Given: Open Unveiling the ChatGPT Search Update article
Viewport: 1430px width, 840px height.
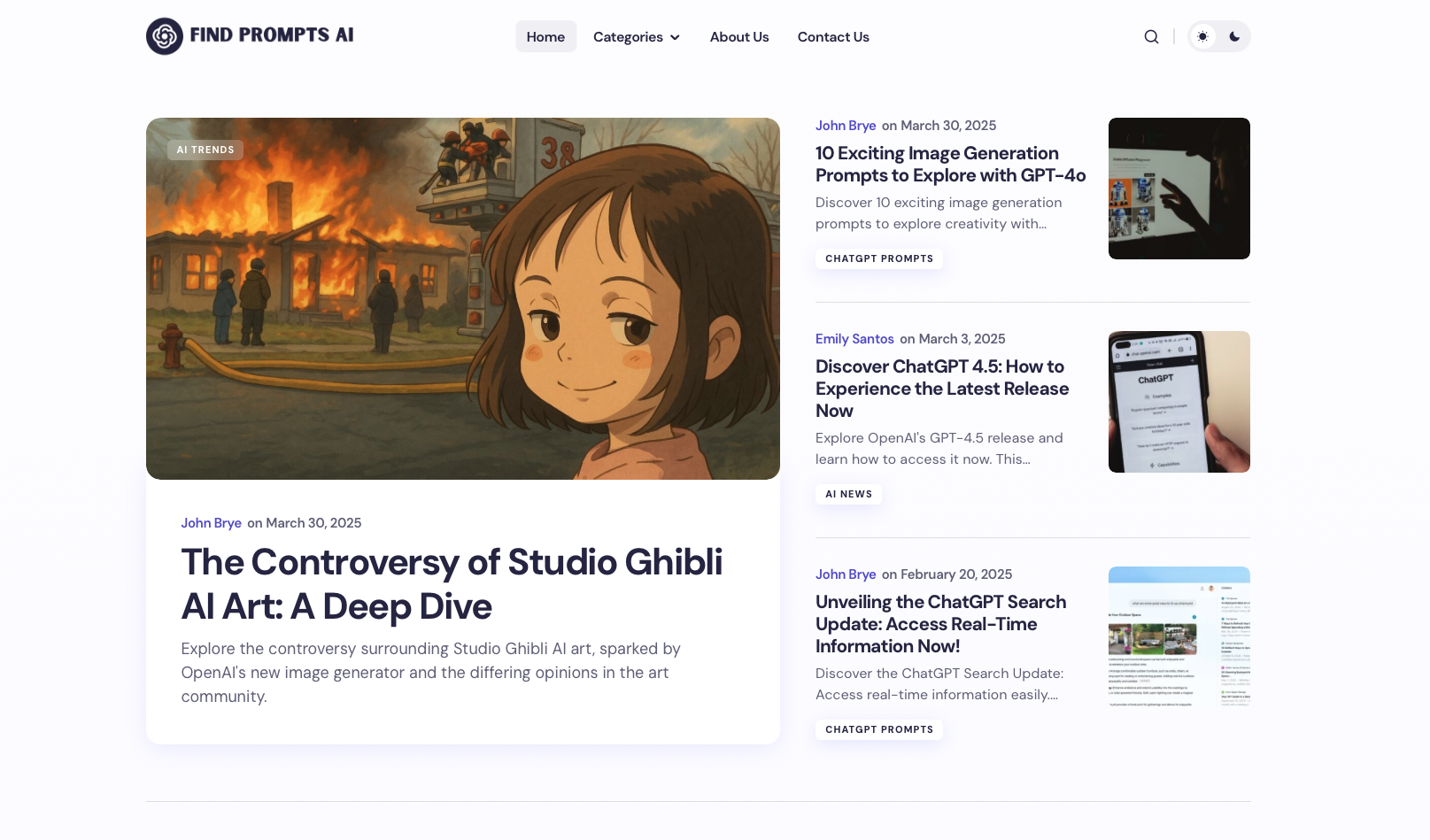Looking at the screenshot, I should 940,624.
